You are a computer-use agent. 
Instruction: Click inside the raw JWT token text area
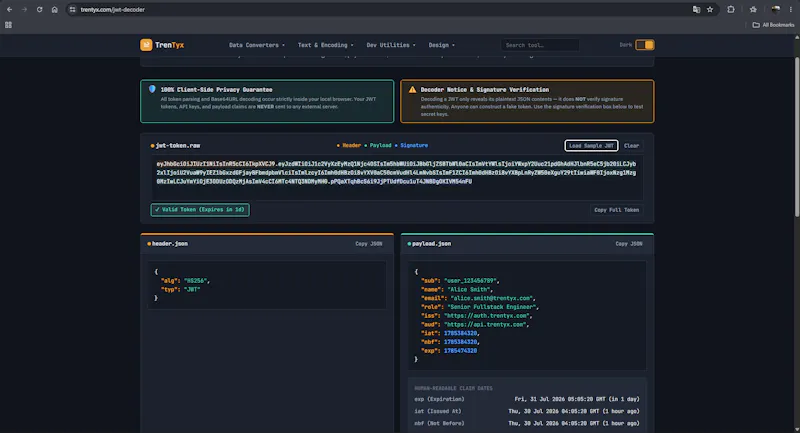pyautogui.click(x=397, y=177)
